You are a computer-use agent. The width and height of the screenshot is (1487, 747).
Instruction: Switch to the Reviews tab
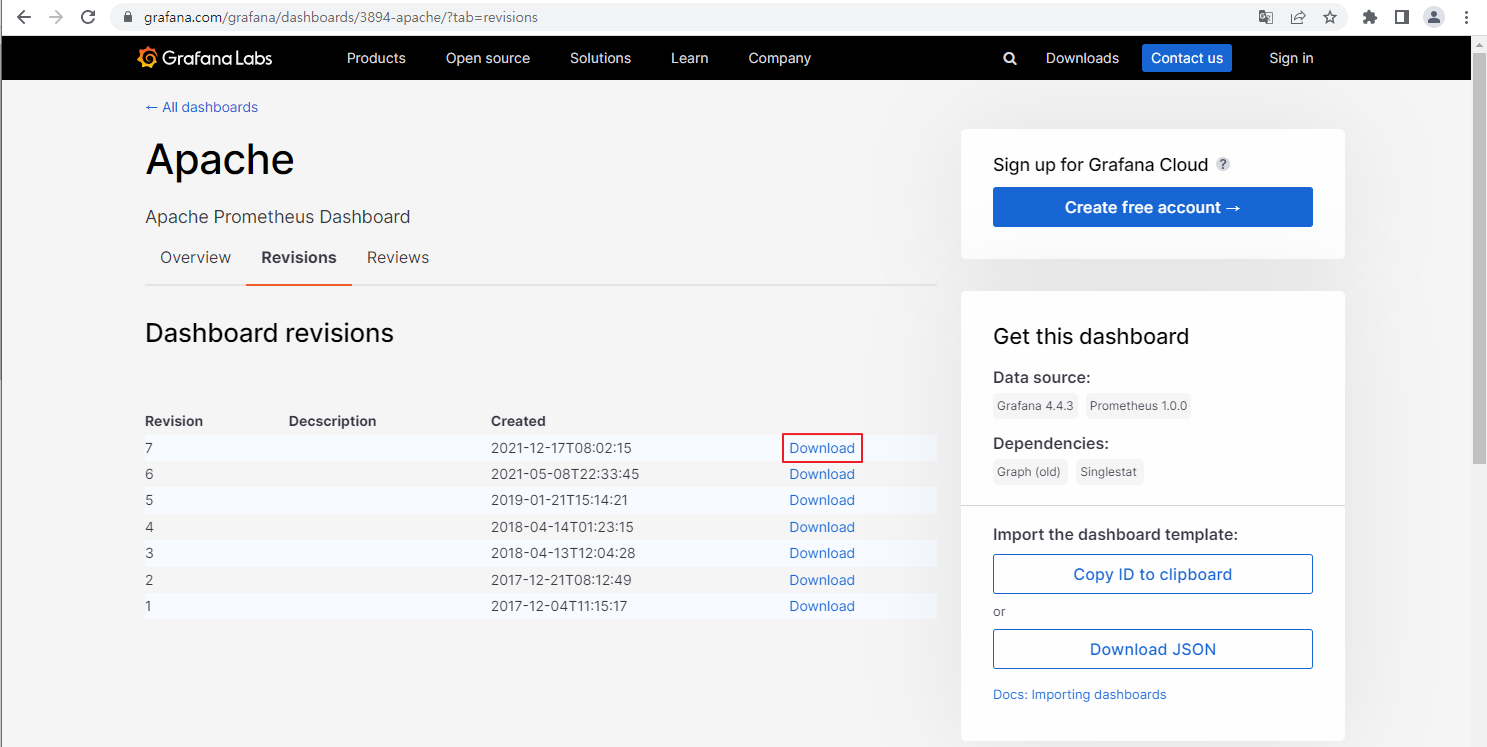coord(398,257)
